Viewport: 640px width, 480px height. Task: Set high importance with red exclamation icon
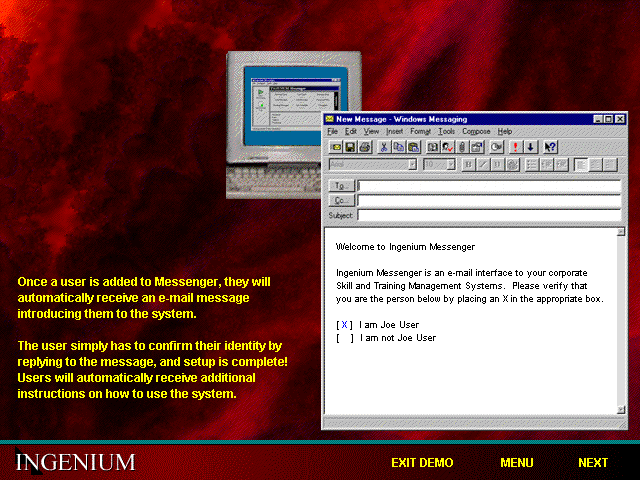coord(516,147)
